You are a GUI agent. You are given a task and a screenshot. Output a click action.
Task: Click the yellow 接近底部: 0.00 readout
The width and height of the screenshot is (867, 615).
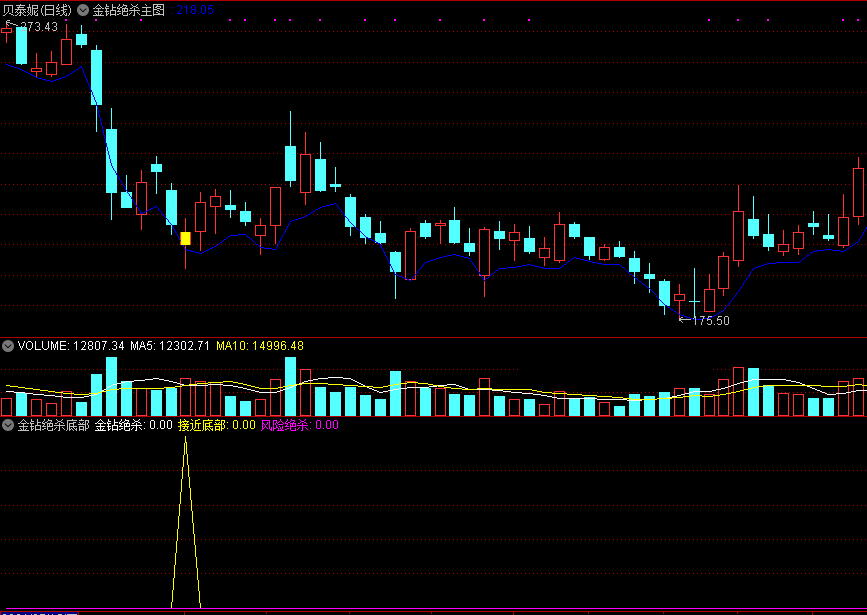217,425
